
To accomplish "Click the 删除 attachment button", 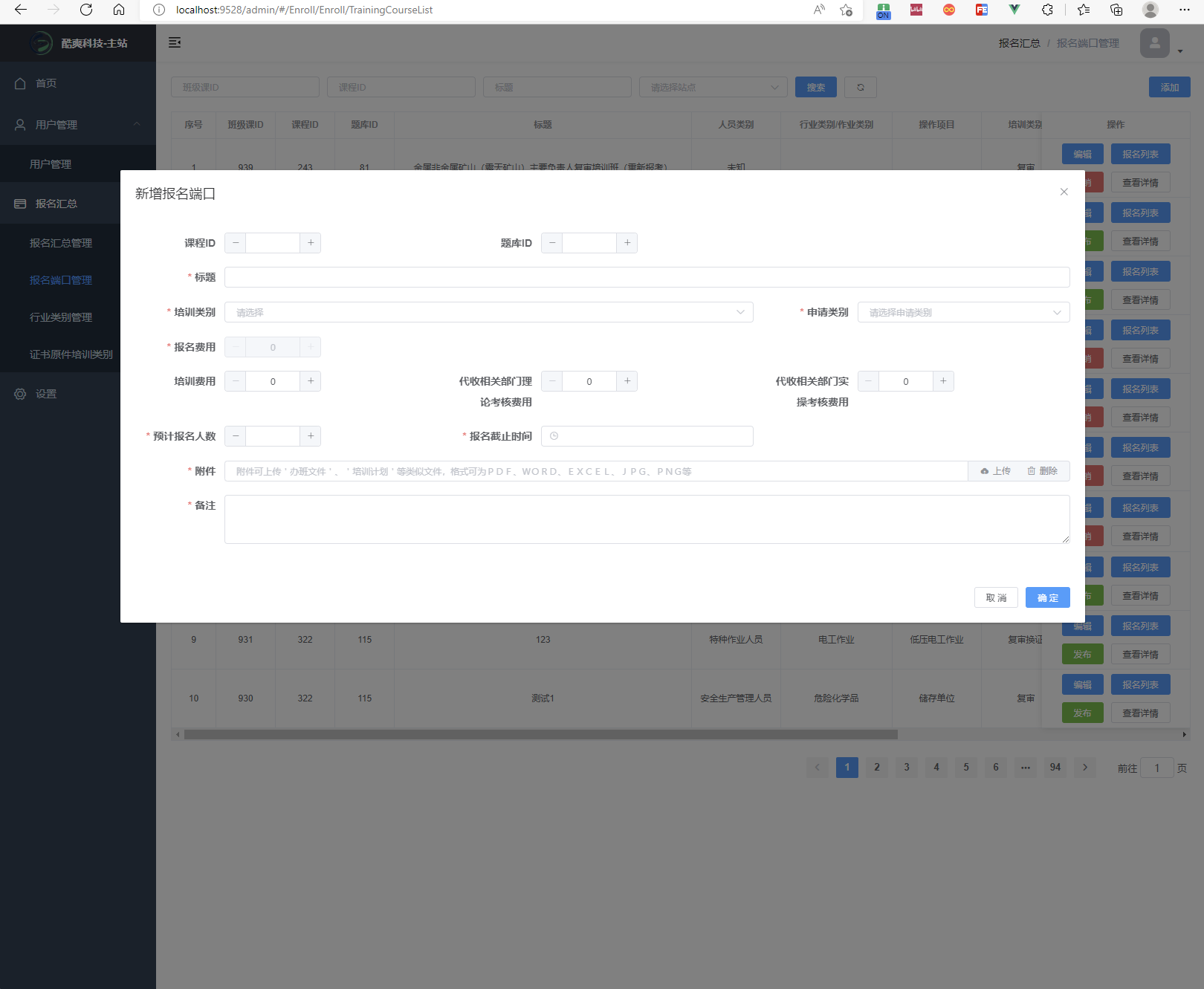I will pos(1042,471).
